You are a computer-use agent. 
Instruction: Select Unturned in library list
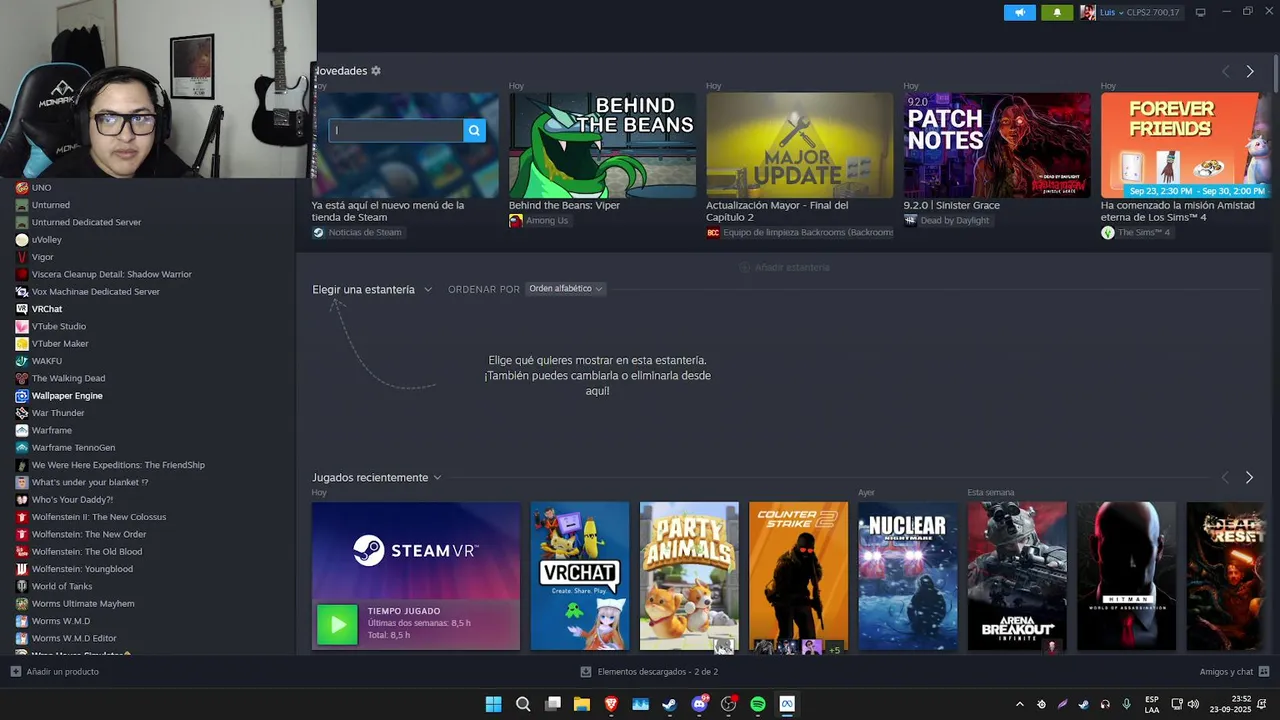click(x=50, y=205)
